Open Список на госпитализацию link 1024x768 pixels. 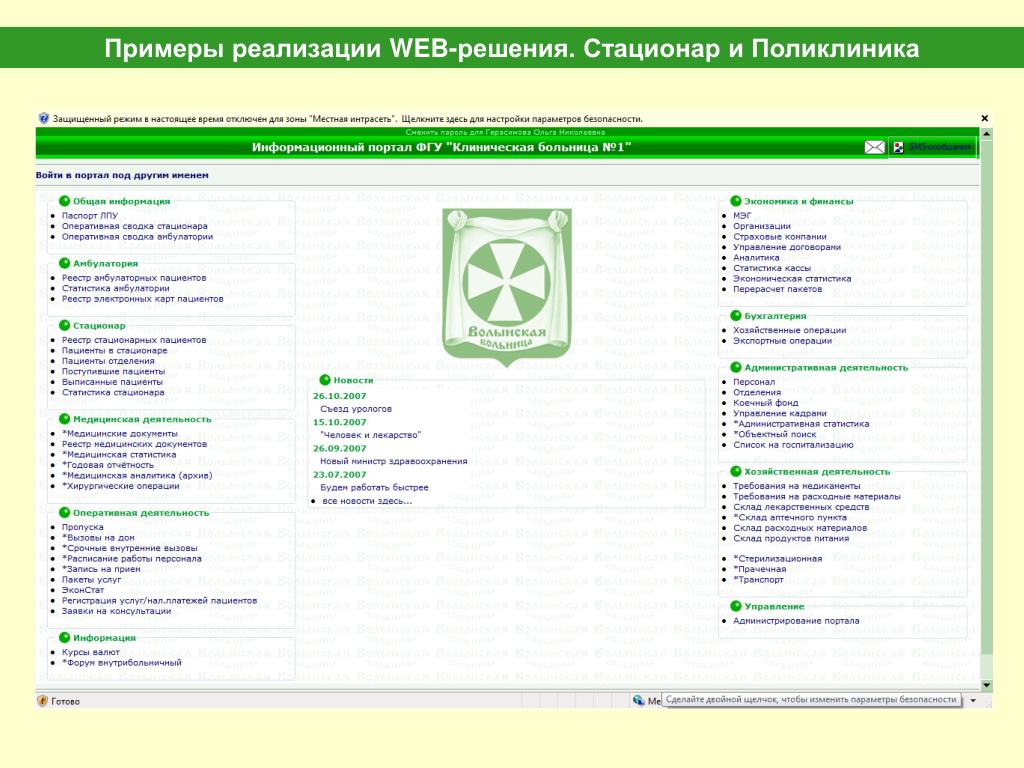click(x=793, y=445)
